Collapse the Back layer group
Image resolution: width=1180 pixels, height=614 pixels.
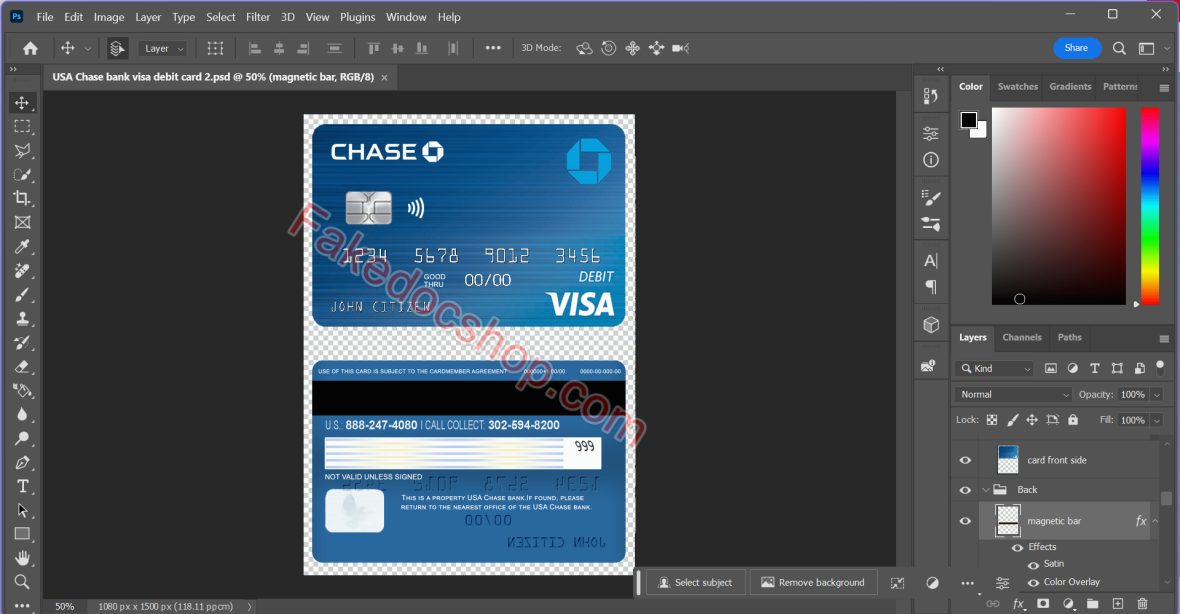[x=986, y=490]
